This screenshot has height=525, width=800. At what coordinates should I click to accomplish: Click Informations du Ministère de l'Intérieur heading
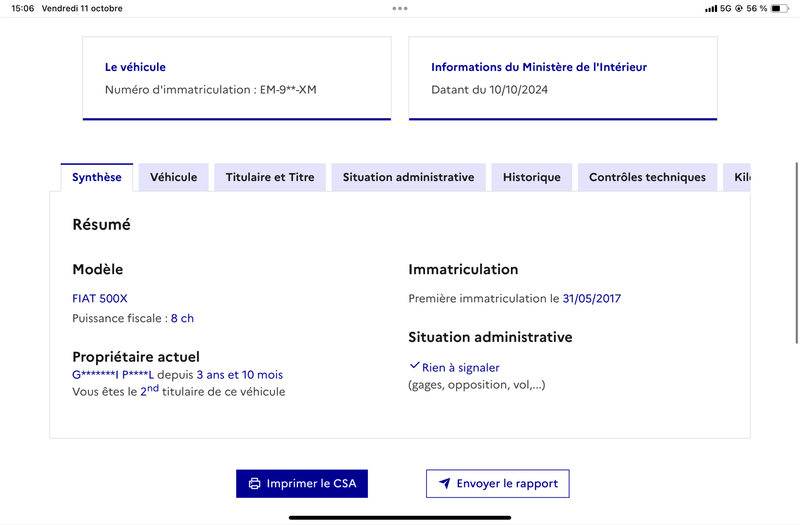point(539,67)
